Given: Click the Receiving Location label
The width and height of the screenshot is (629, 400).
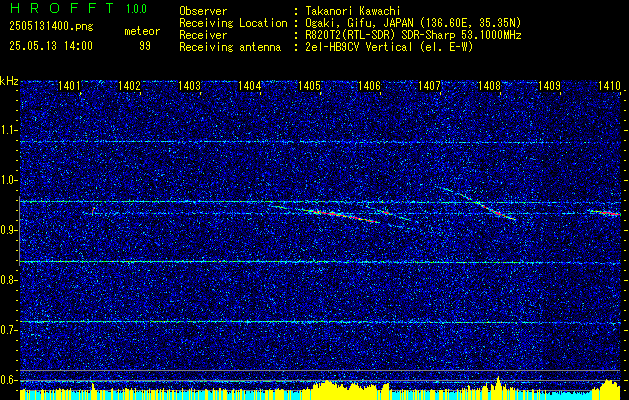Looking at the screenshot, I should [x=233, y=23].
